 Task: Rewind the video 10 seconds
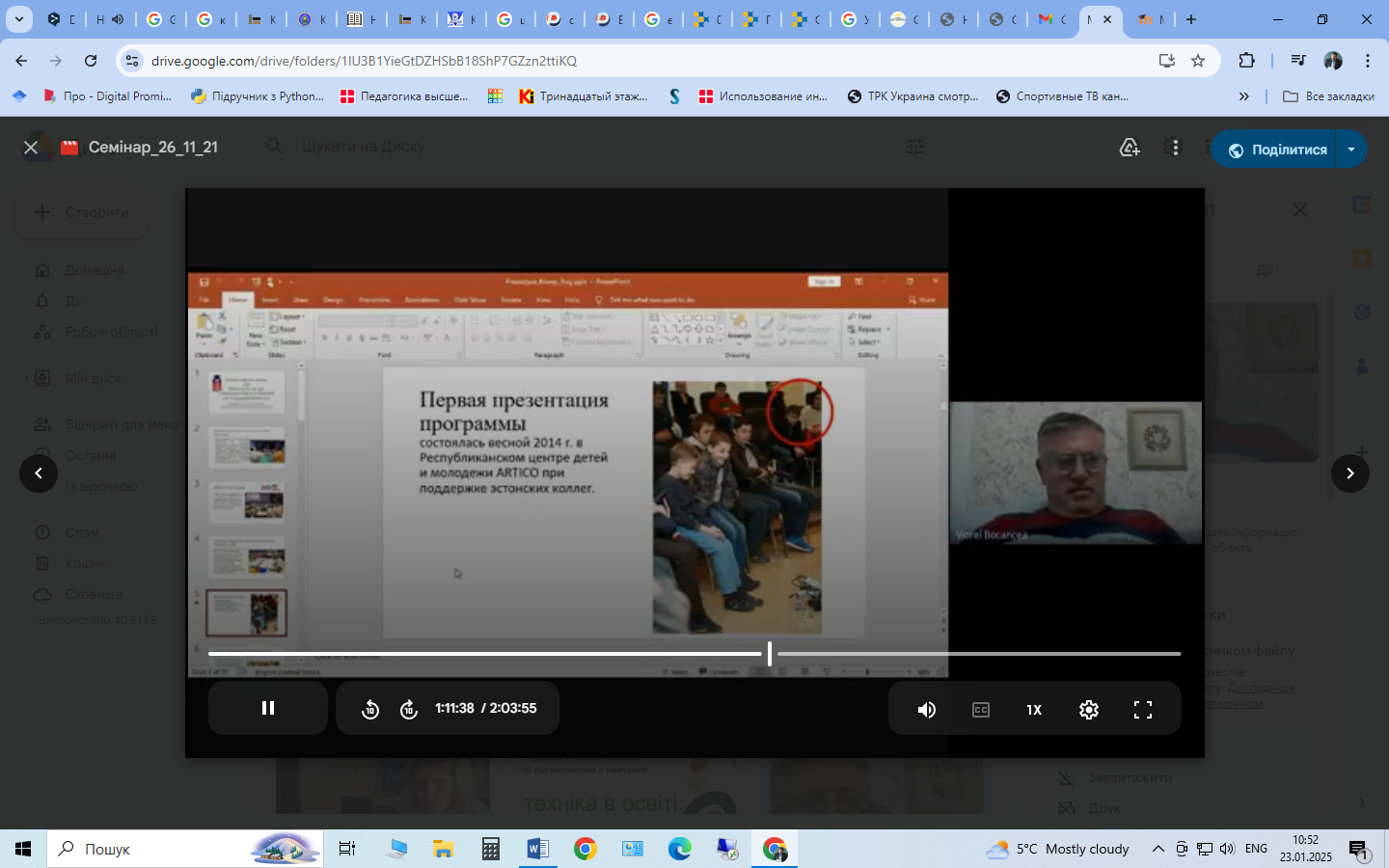click(x=370, y=710)
